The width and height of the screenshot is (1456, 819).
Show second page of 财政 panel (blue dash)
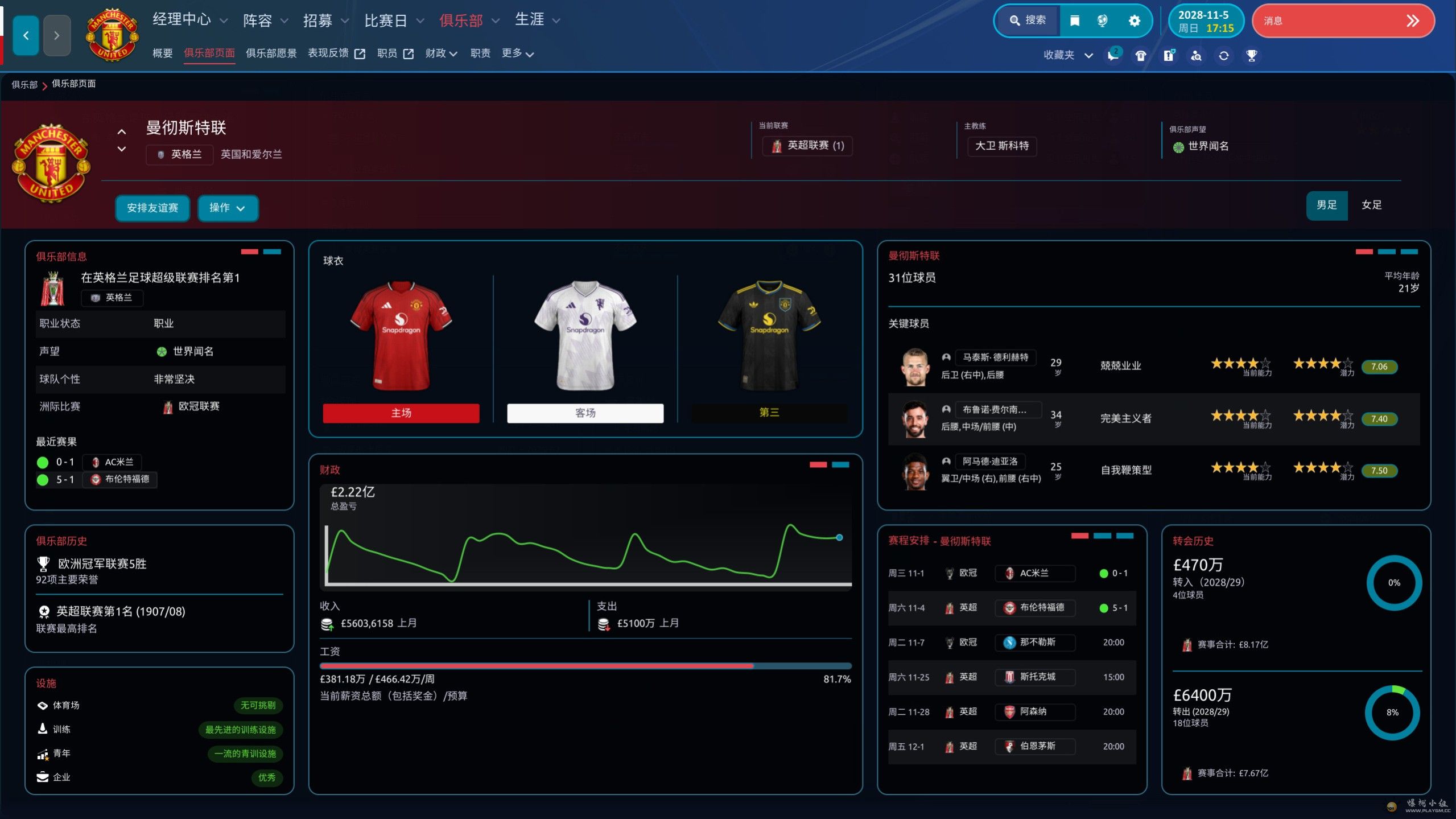click(x=841, y=464)
